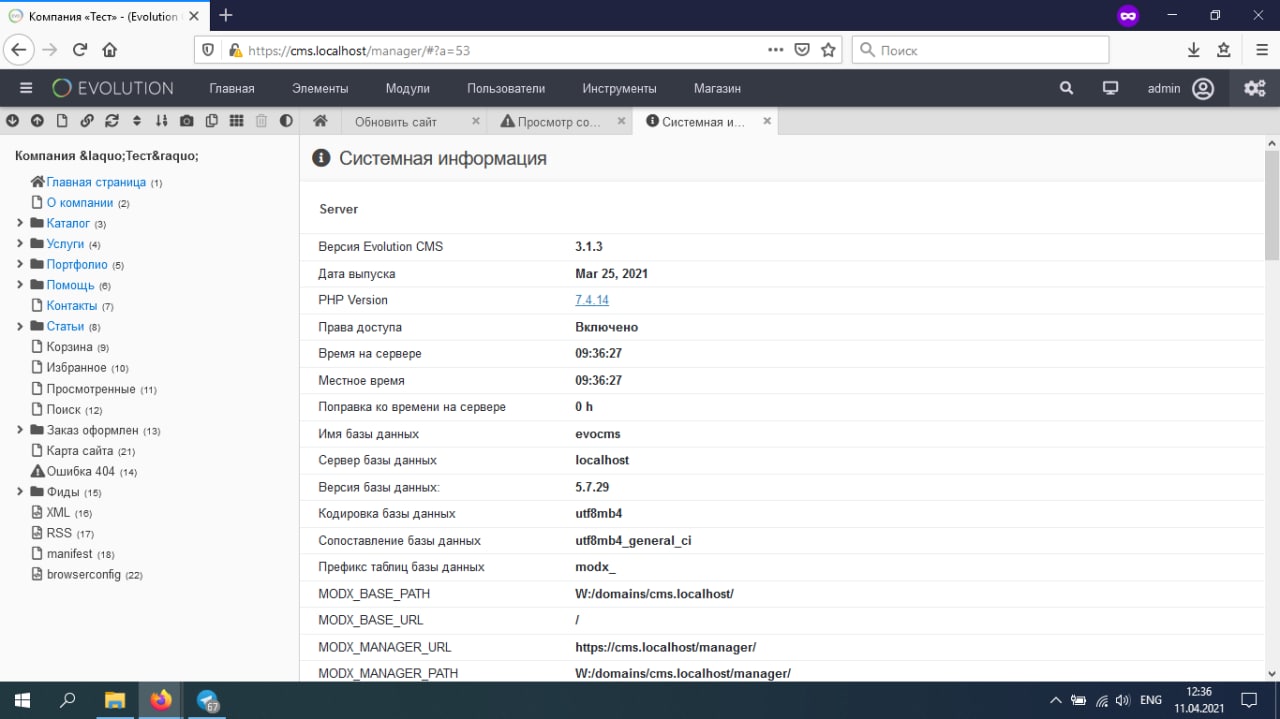Open search in the manager header
This screenshot has height=719, width=1280.
[1067, 88]
